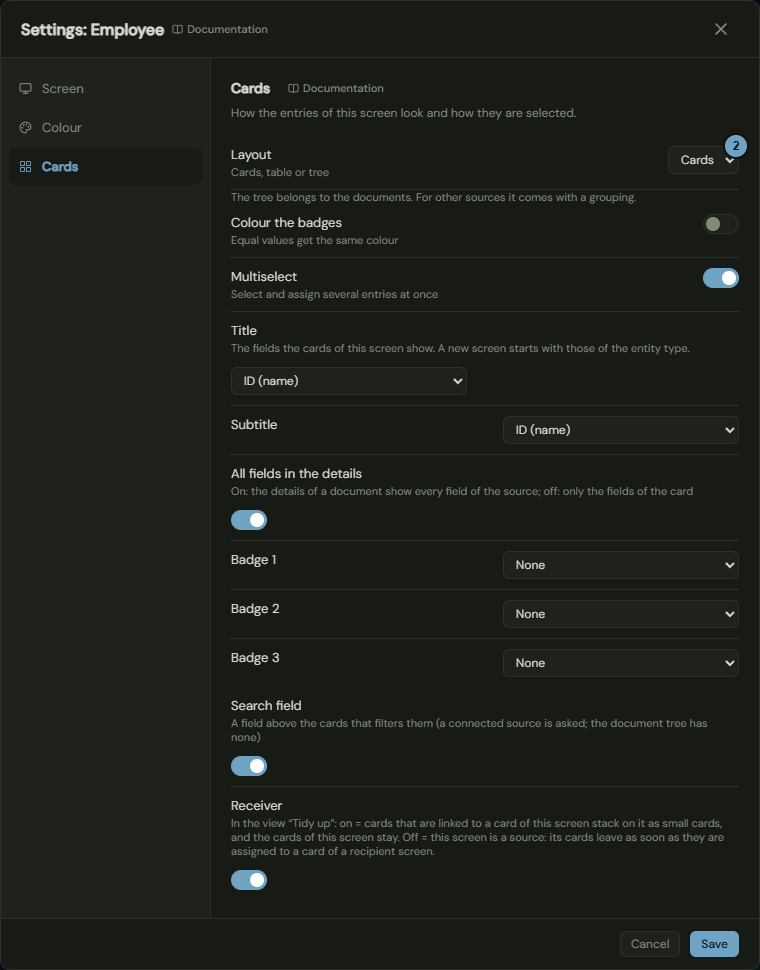Click the 'Settings: Employee' dialog title
The width and height of the screenshot is (760, 970).
(92, 30)
